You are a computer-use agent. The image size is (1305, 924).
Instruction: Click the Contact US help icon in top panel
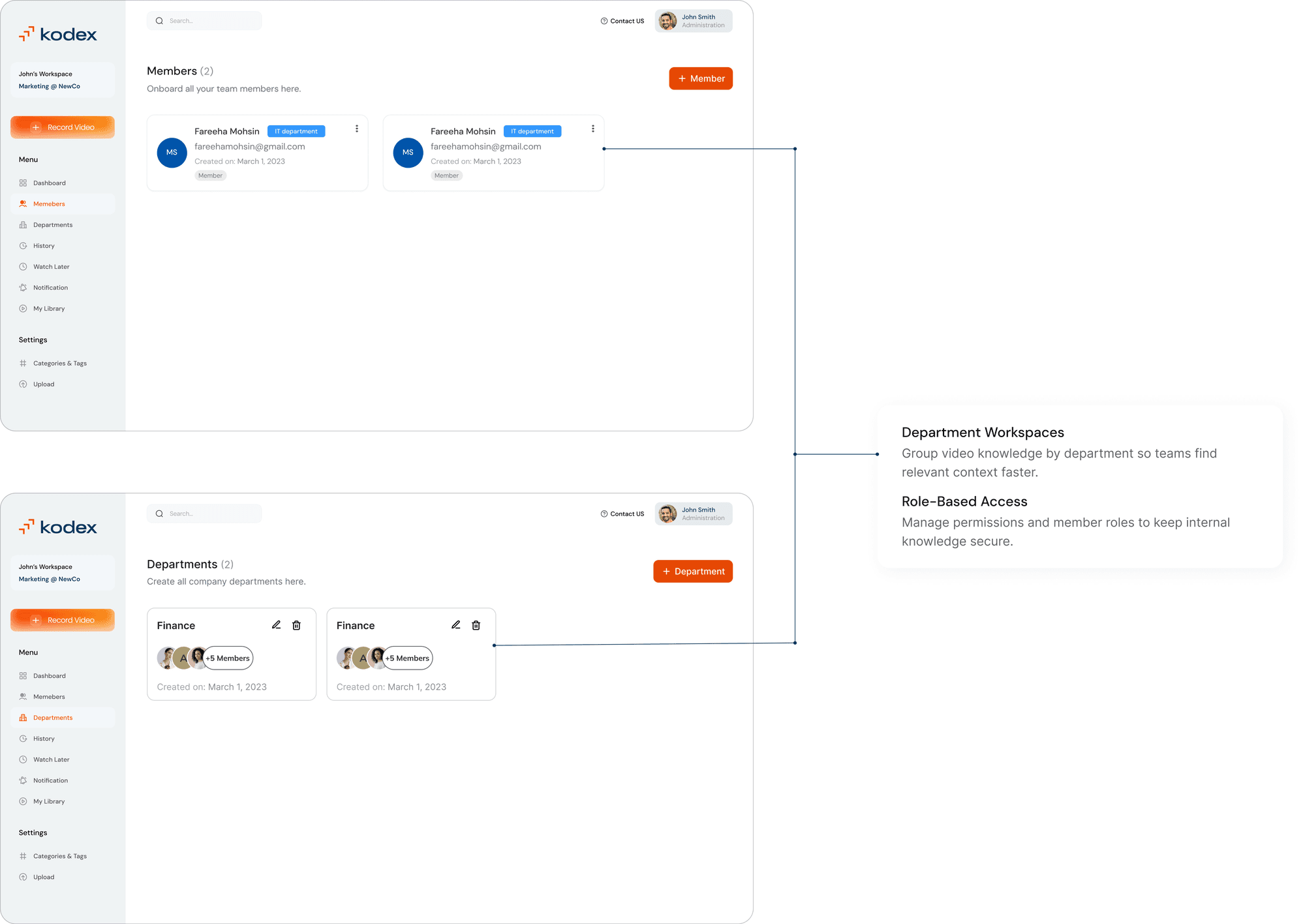(x=604, y=21)
